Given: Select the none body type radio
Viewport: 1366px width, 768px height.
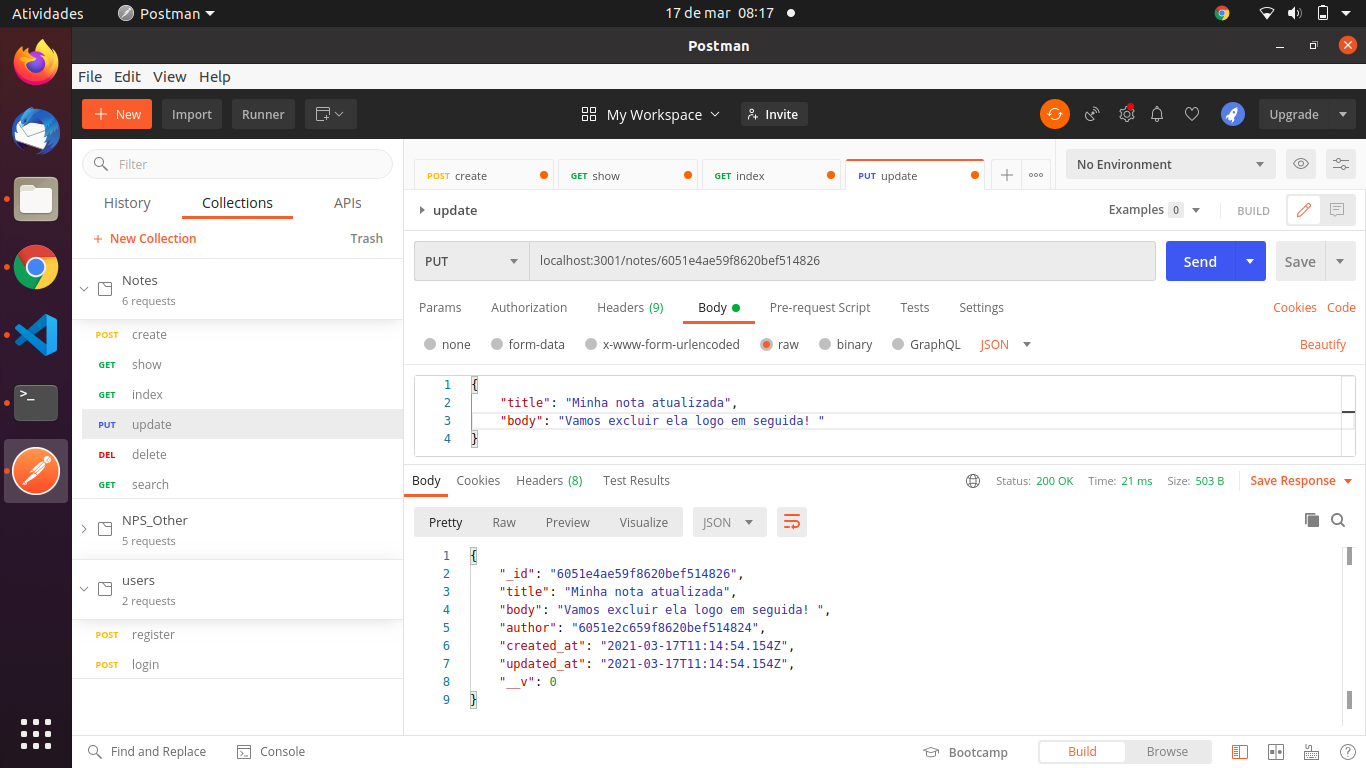Looking at the screenshot, I should coord(430,344).
